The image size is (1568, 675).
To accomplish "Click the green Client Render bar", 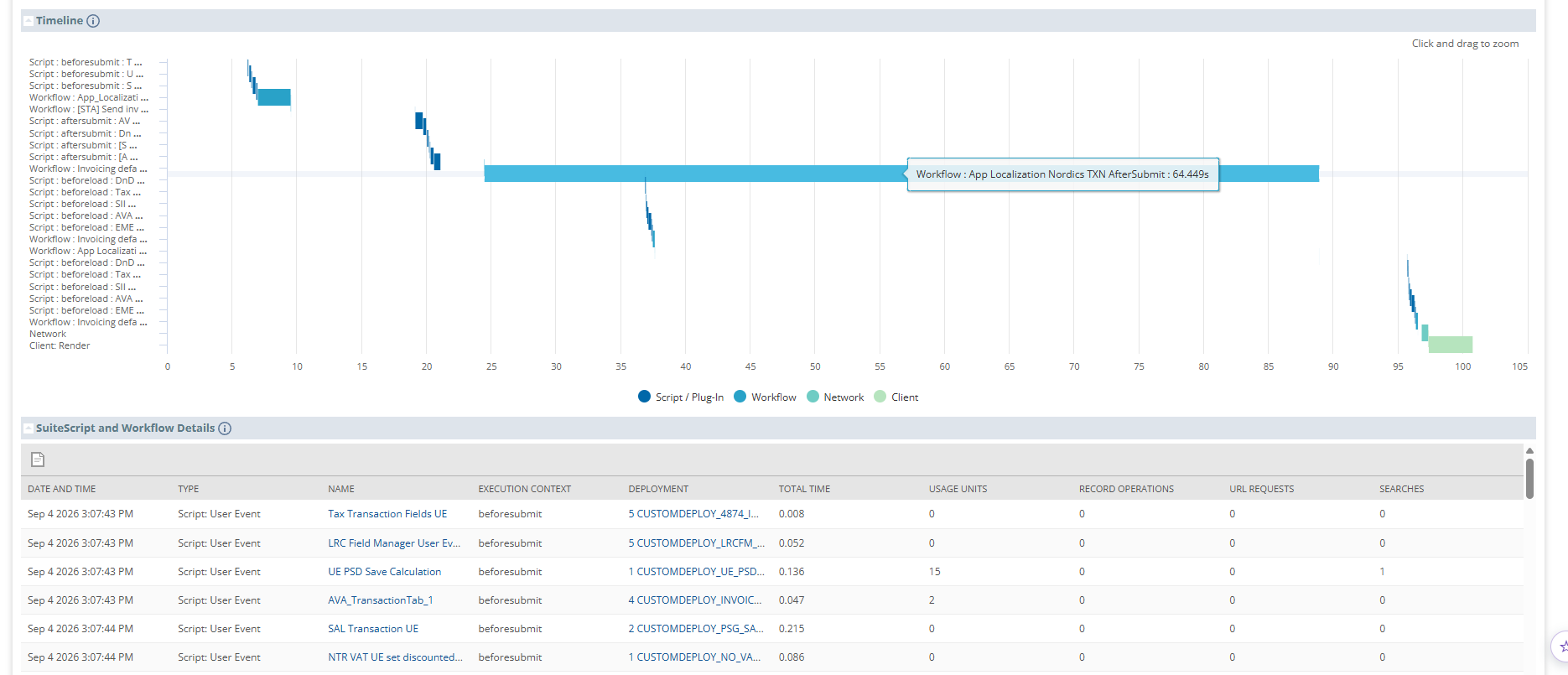I will pyautogui.click(x=1451, y=345).
